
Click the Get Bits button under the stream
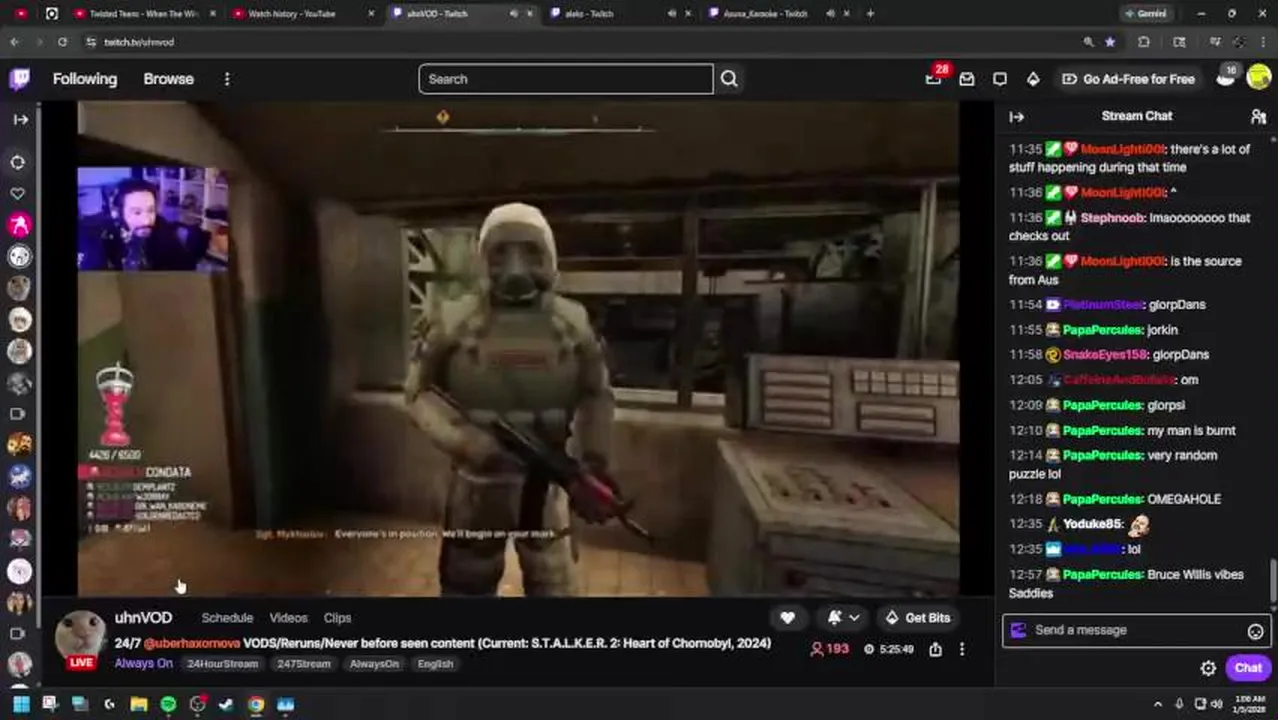pyautogui.click(x=918, y=618)
